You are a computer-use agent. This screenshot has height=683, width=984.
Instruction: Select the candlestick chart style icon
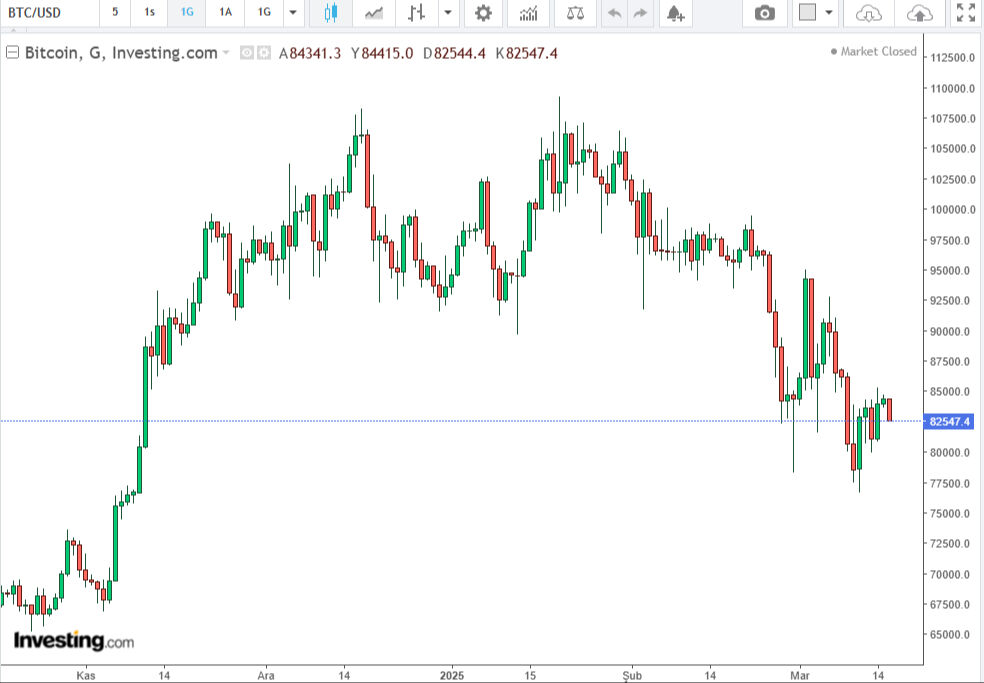pos(332,13)
